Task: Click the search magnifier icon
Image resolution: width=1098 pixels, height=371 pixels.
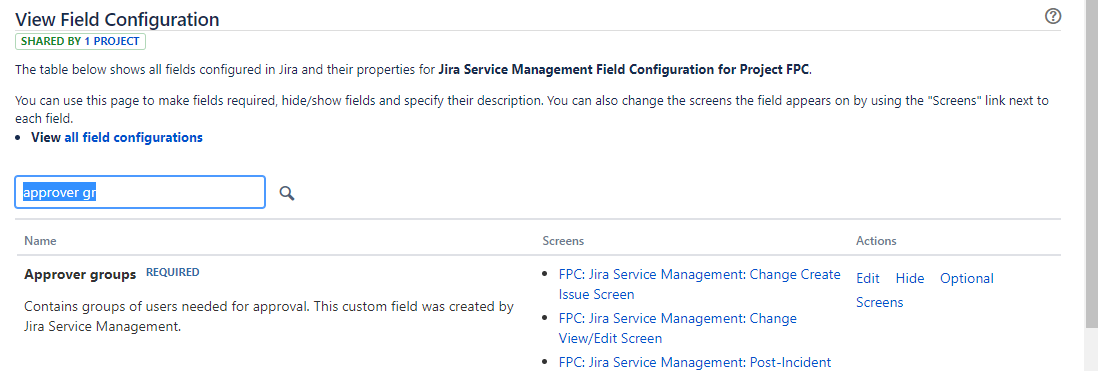Action: pos(286,193)
